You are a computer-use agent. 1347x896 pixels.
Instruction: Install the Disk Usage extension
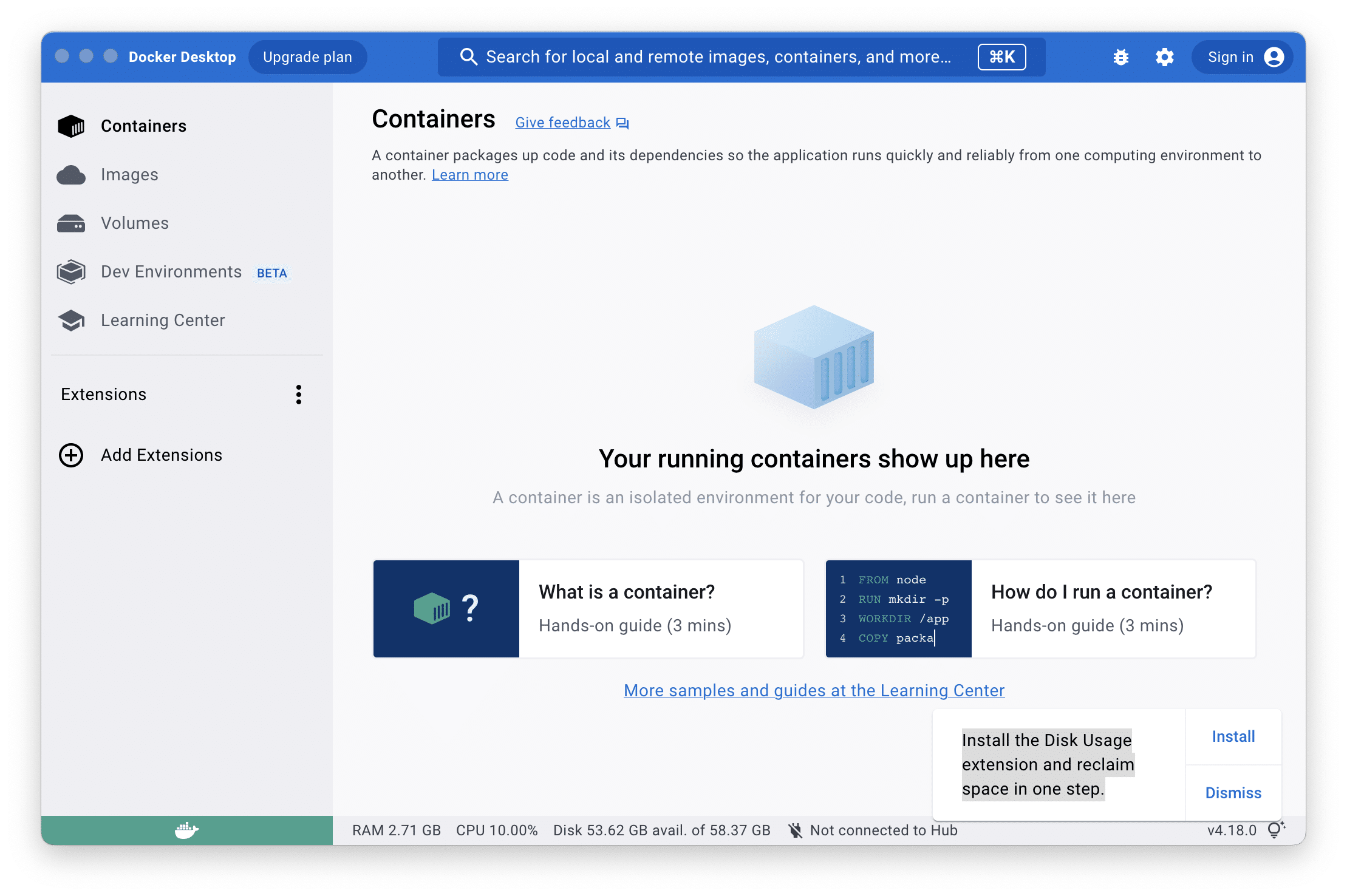point(1233,736)
